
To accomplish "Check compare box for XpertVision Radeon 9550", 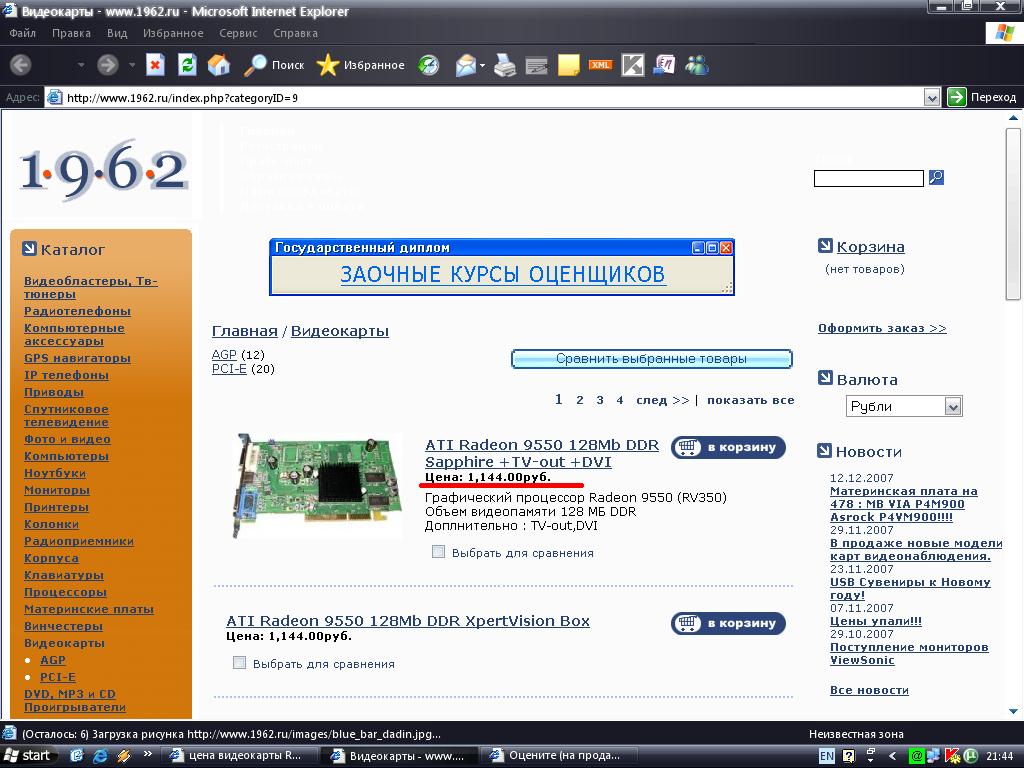I will [x=239, y=663].
